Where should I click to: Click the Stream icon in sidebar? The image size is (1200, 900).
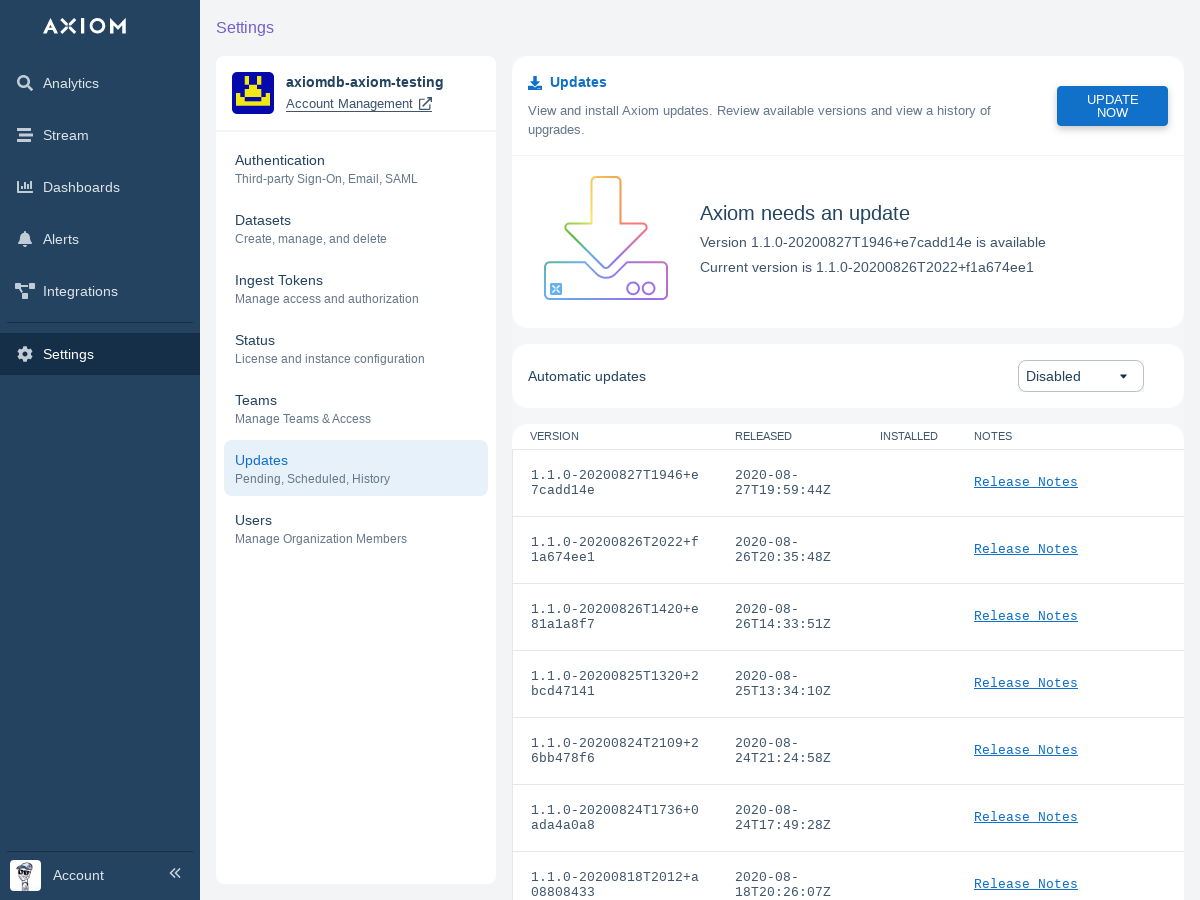coord(25,135)
